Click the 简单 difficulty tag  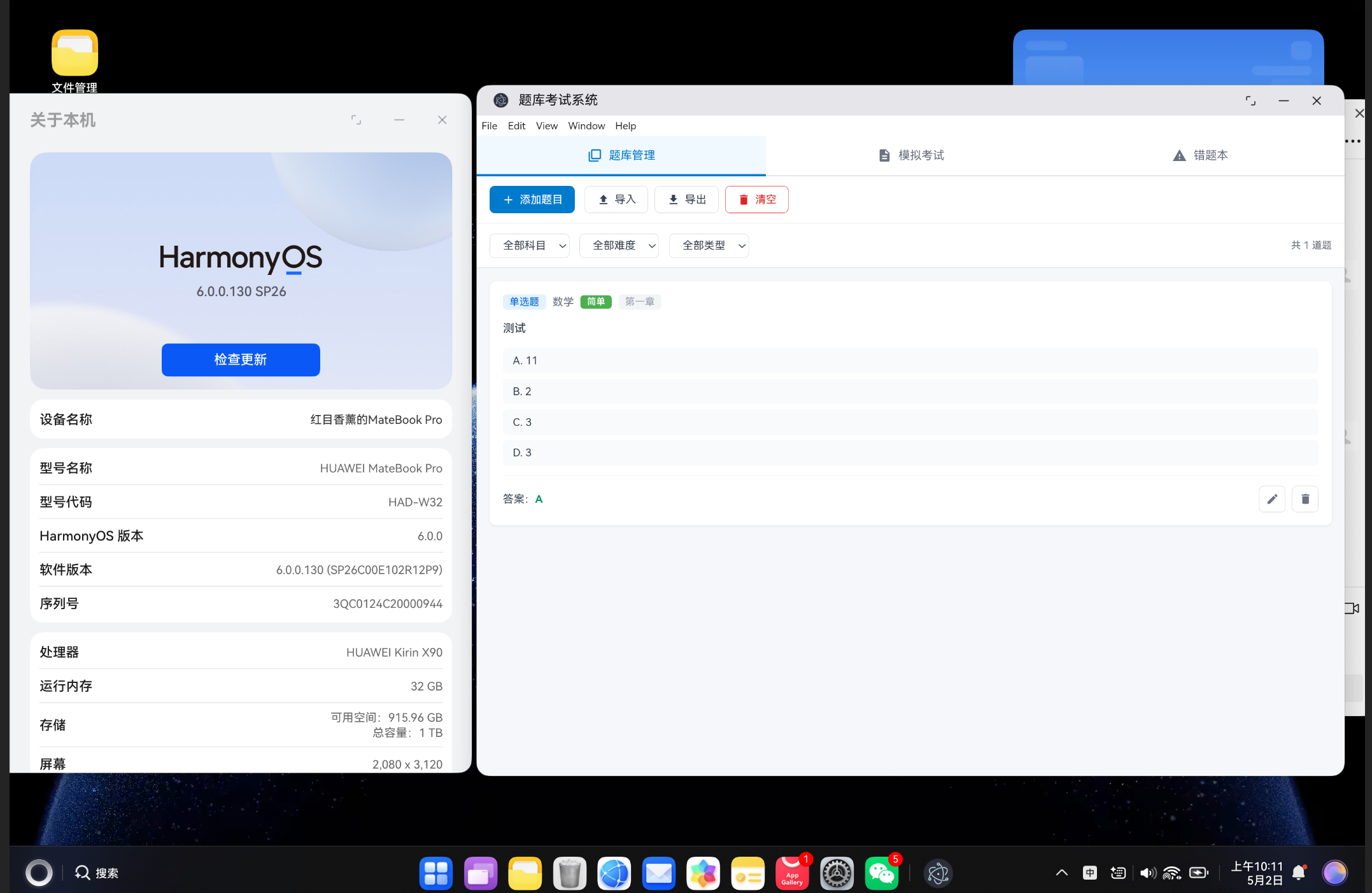(596, 302)
